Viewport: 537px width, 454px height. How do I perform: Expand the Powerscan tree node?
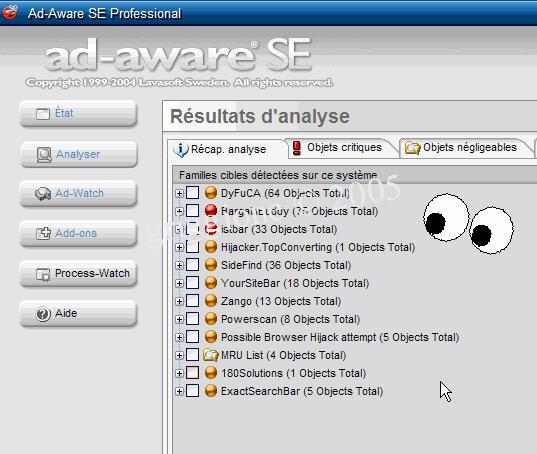click(179, 319)
